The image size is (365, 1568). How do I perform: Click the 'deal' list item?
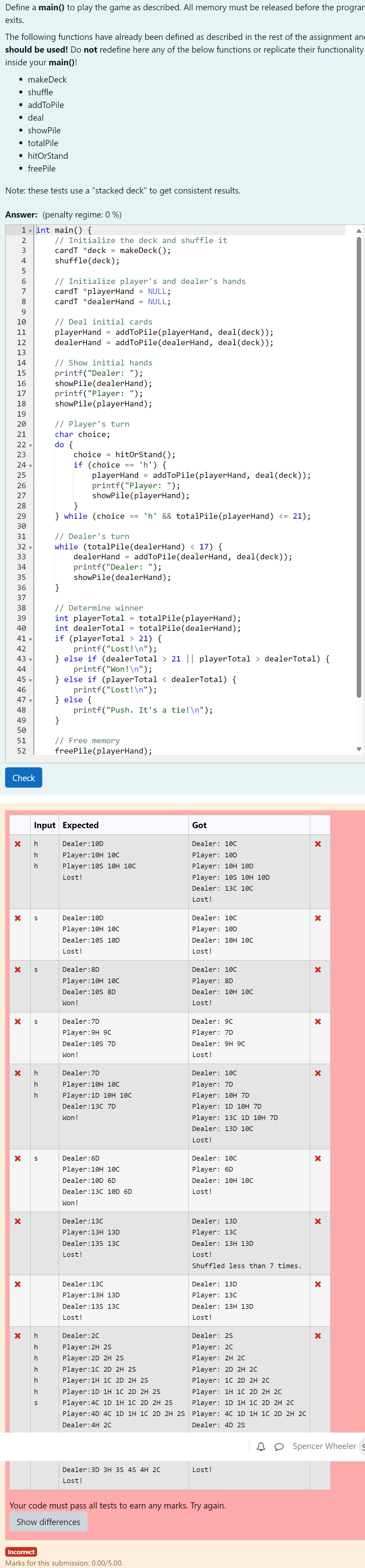[35, 118]
